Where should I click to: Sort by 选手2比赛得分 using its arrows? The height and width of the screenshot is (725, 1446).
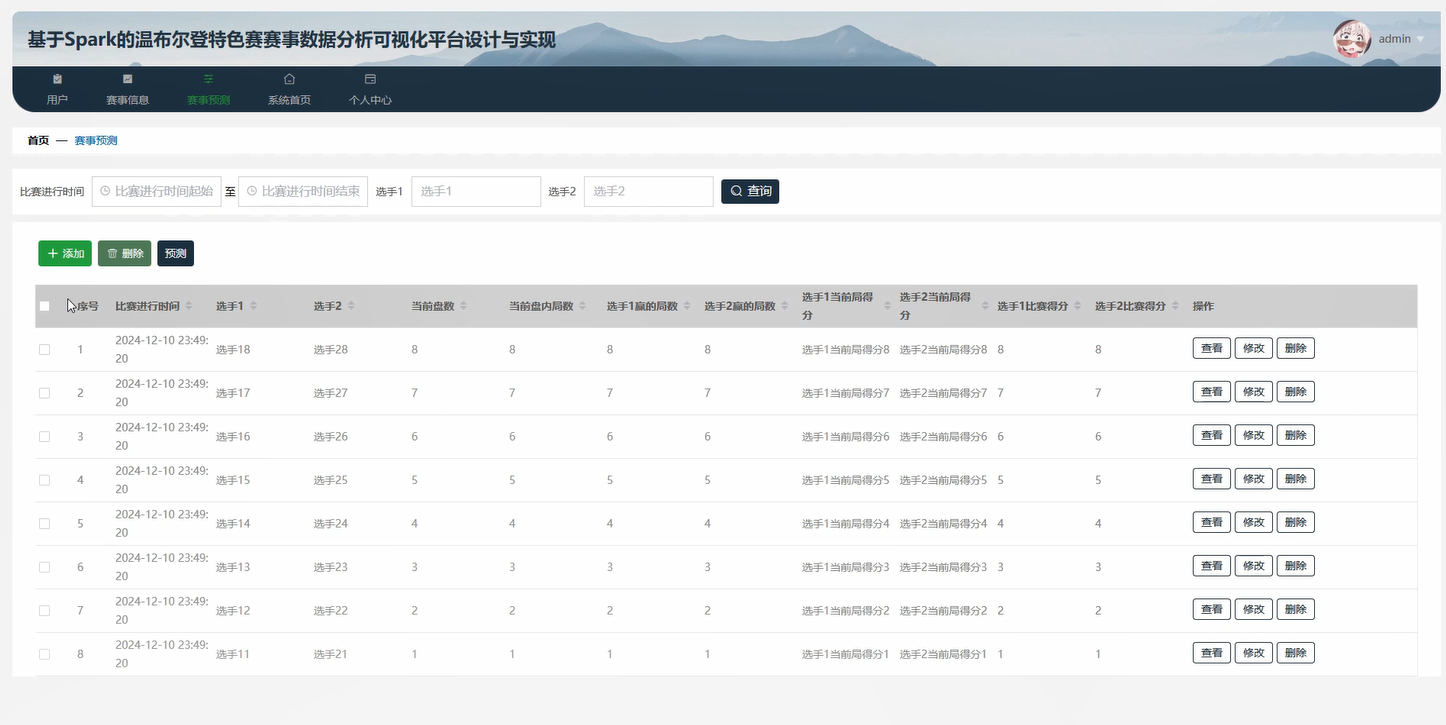coord(1176,306)
